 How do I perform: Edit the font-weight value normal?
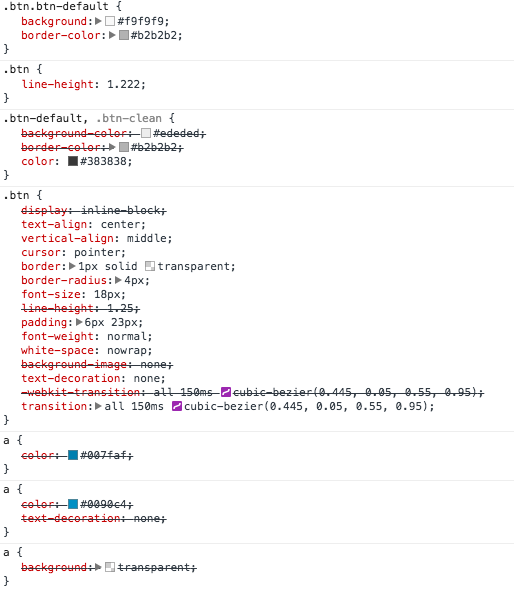point(127,337)
